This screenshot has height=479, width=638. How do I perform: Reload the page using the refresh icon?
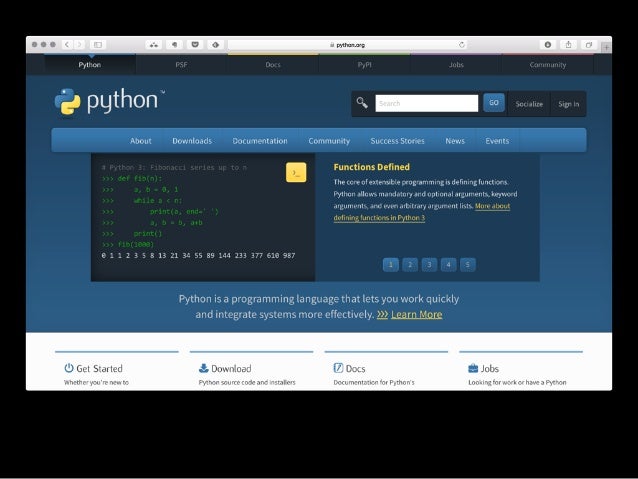pyautogui.click(x=461, y=45)
